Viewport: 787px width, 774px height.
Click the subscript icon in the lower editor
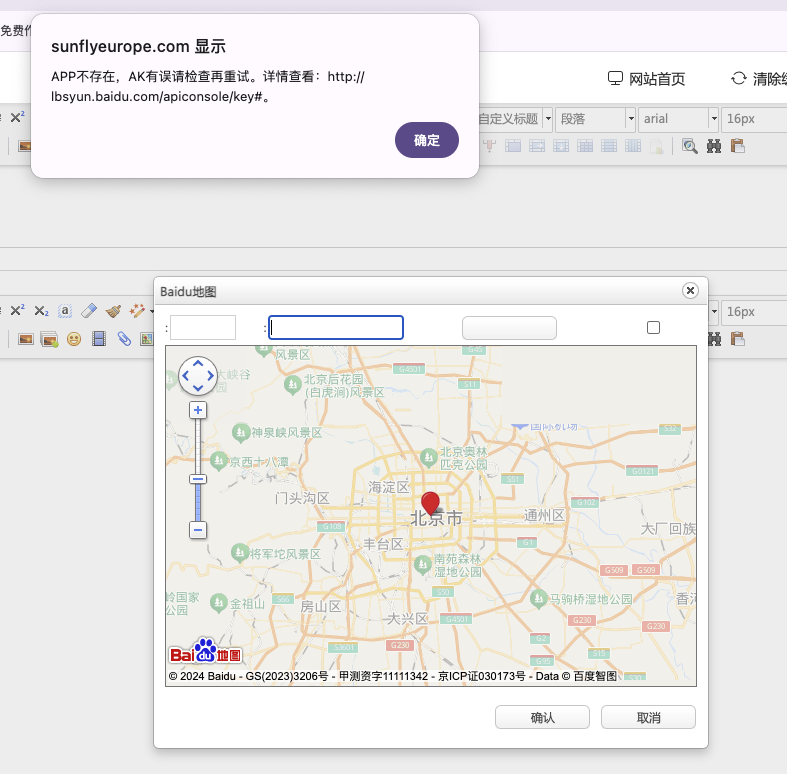[x=41, y=311]
